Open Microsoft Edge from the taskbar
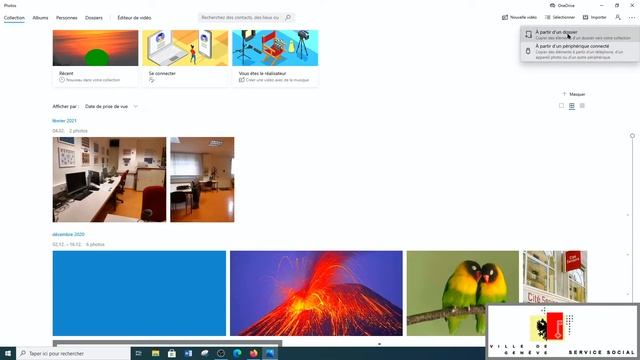The width and height of the screenshot is (640, 360). click(237, 353)
